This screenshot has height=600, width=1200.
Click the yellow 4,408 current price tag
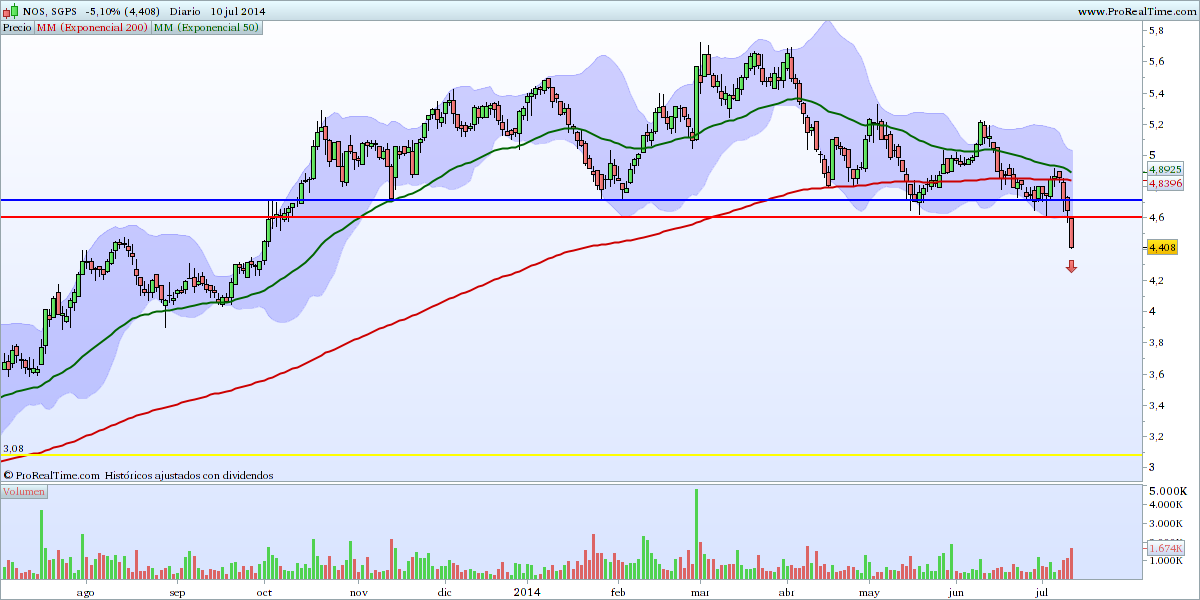pos(1162,247)
